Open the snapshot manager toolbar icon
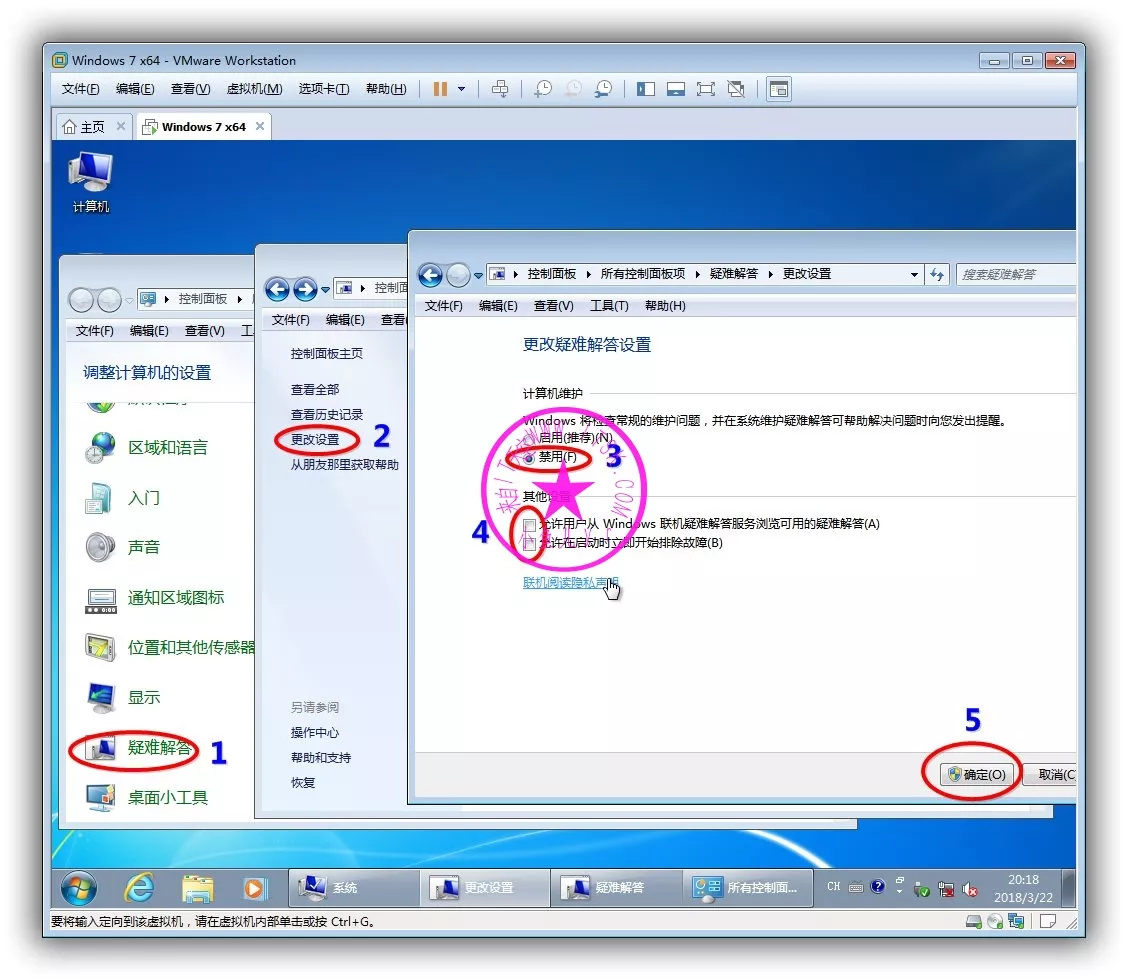The width and height of the screenshot is (1128, 980). [603, 89]
